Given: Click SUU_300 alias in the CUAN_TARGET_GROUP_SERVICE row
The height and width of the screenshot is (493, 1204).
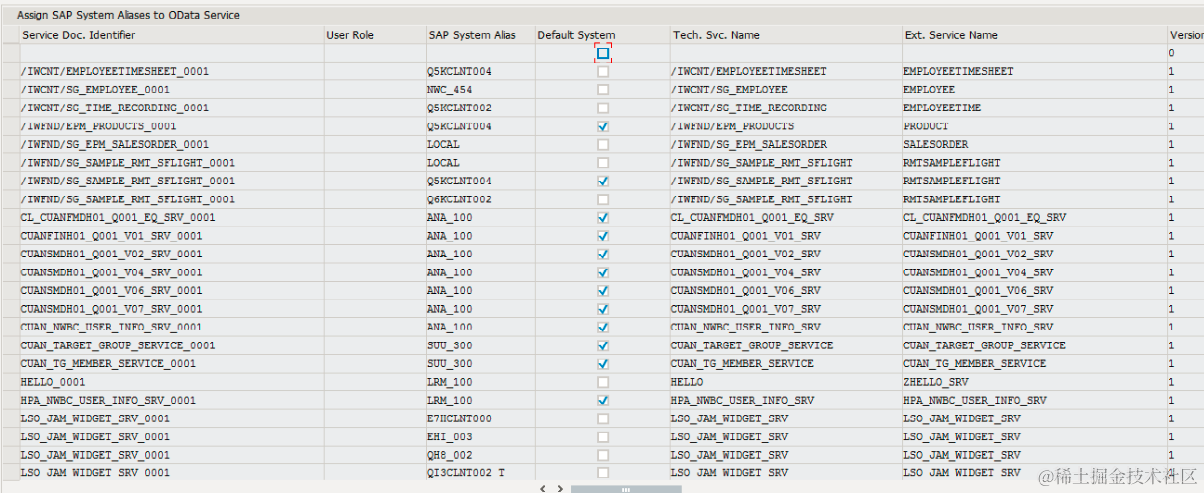Looking at the screenshot, I should click(x=480, y=345).
